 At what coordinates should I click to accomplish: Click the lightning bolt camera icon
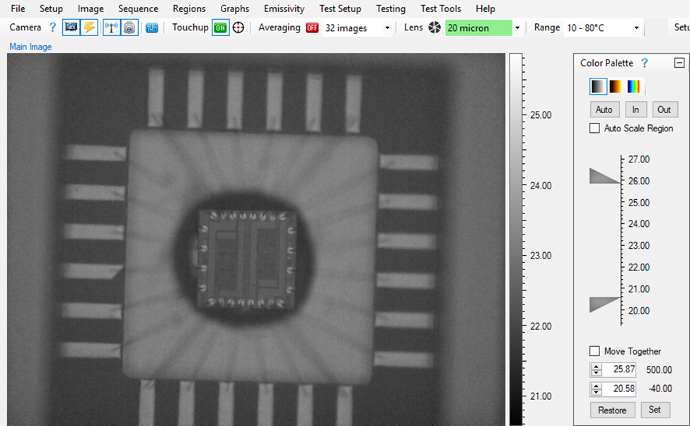point(89,28)
